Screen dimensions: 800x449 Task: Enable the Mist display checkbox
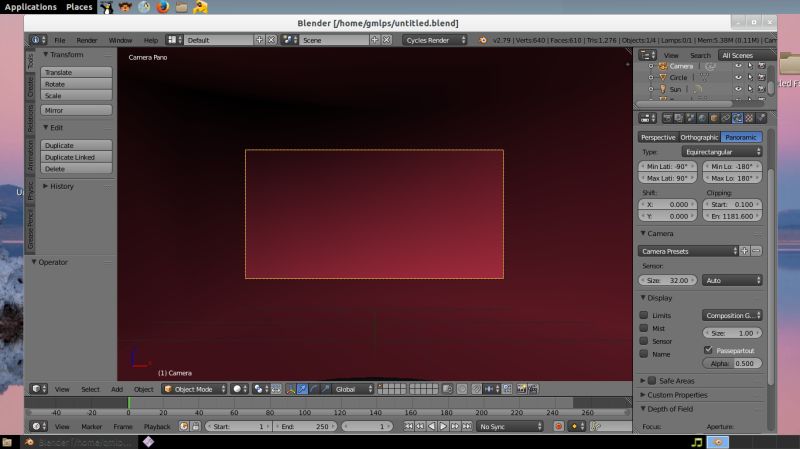point(644,328)
